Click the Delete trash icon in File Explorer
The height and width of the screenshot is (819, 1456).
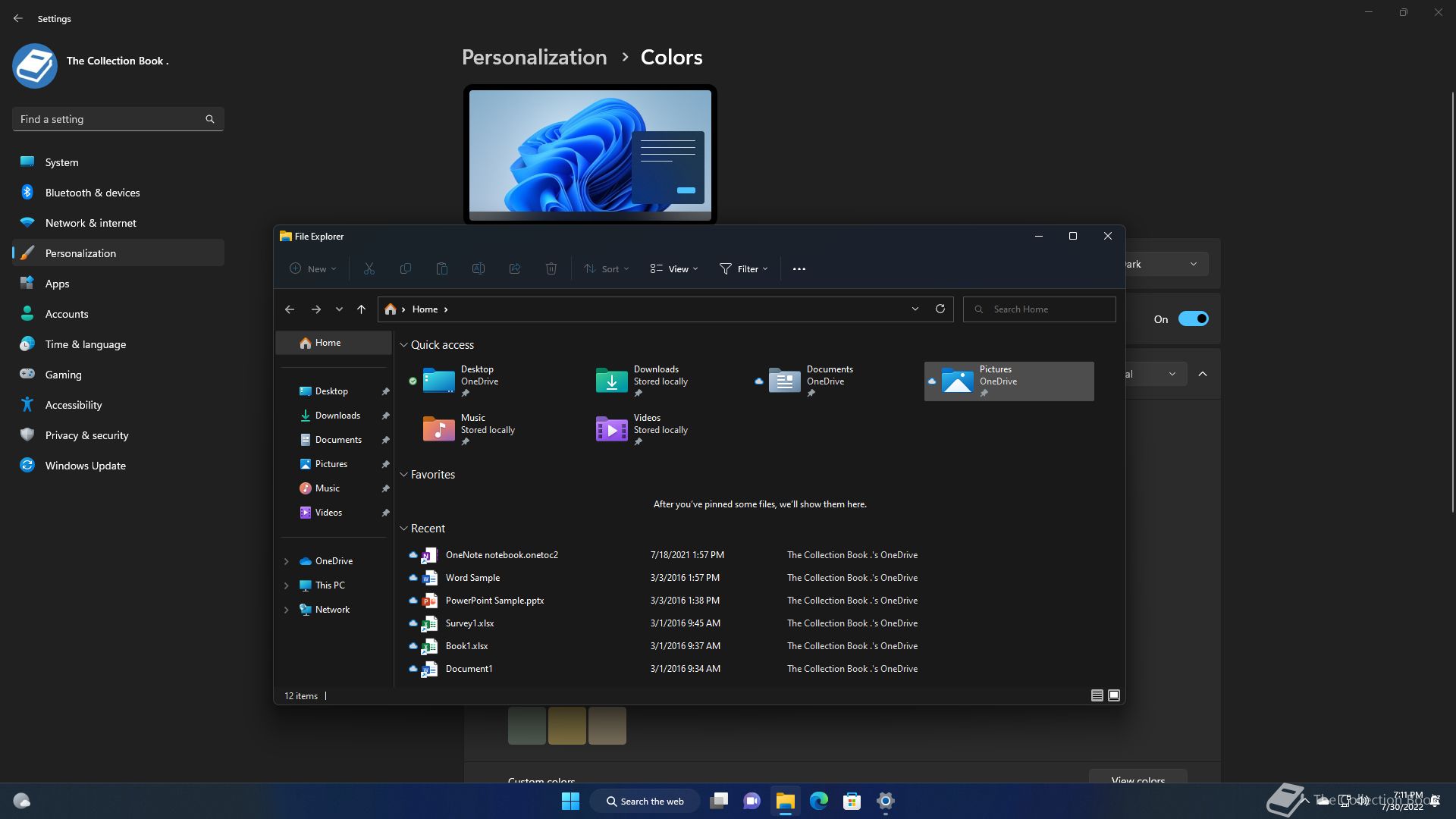pos(551,268)
